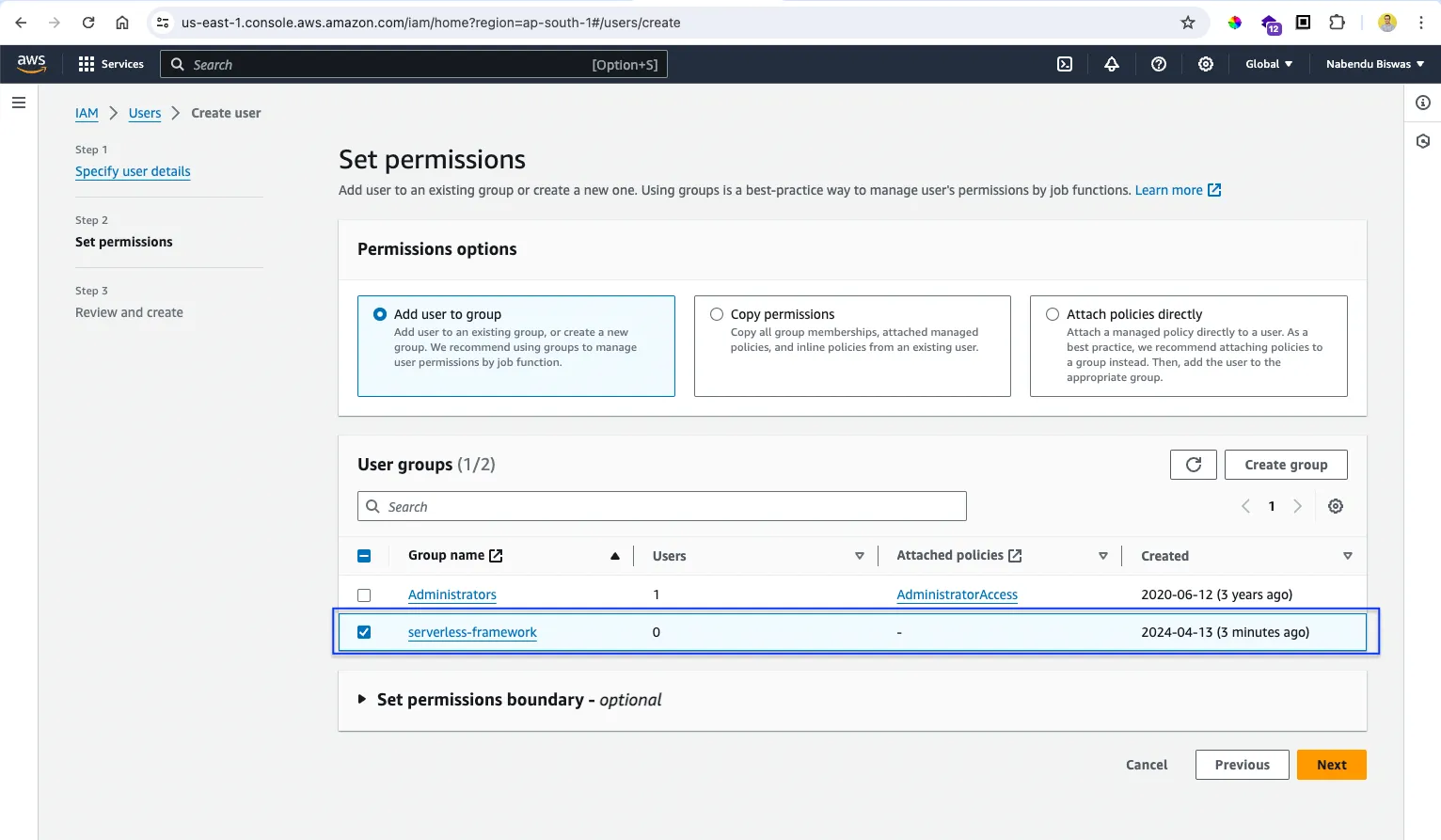The image size is (1441, 840).
Task: Refresh the user groups list
Action: [1194, 465]
